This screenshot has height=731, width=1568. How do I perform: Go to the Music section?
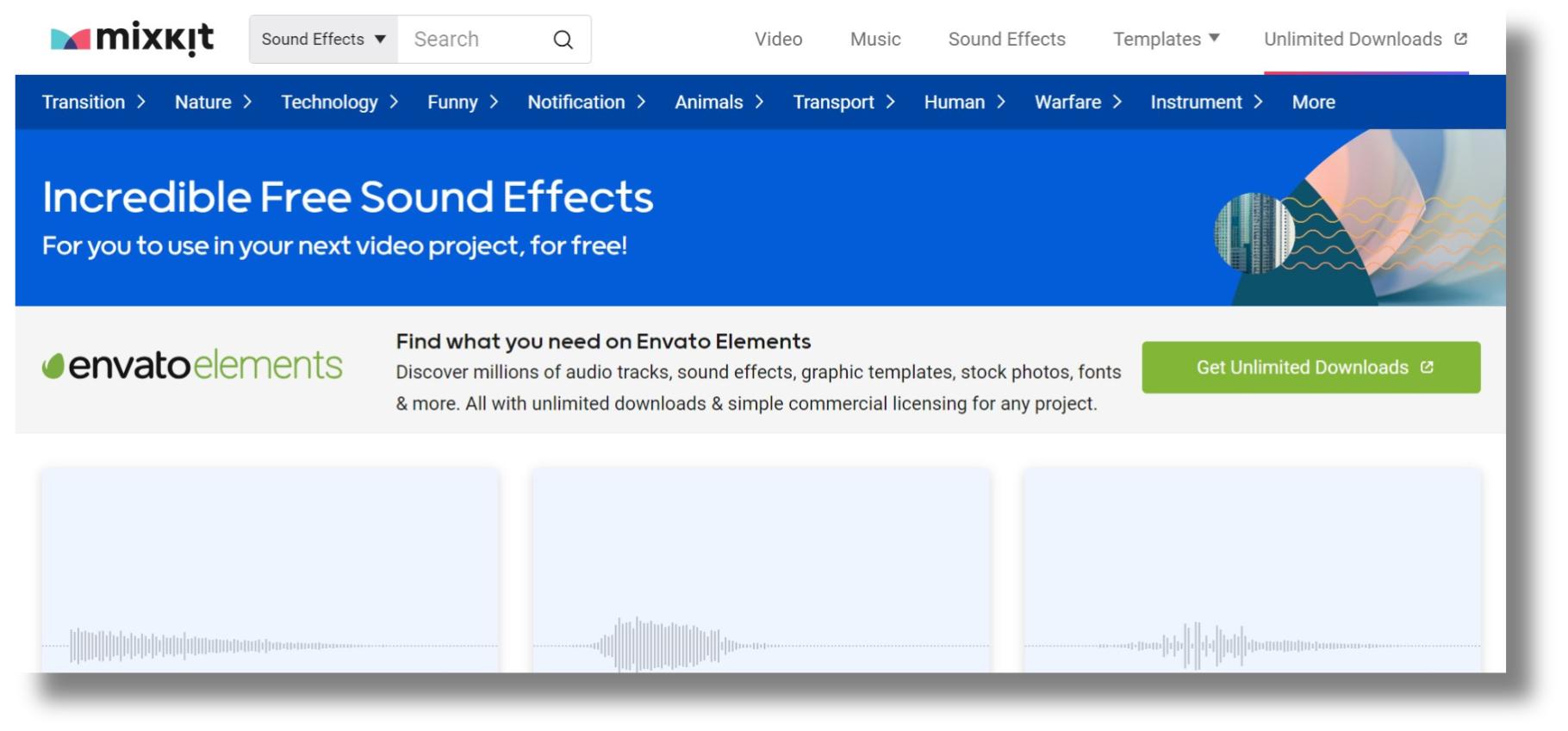click(x=875, y=40)
